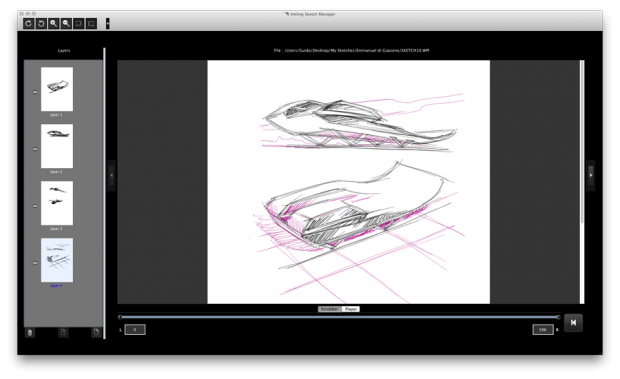Select the layer 3 thumbnail
This screenshot has height=379, width=620.
pos(57,203)
